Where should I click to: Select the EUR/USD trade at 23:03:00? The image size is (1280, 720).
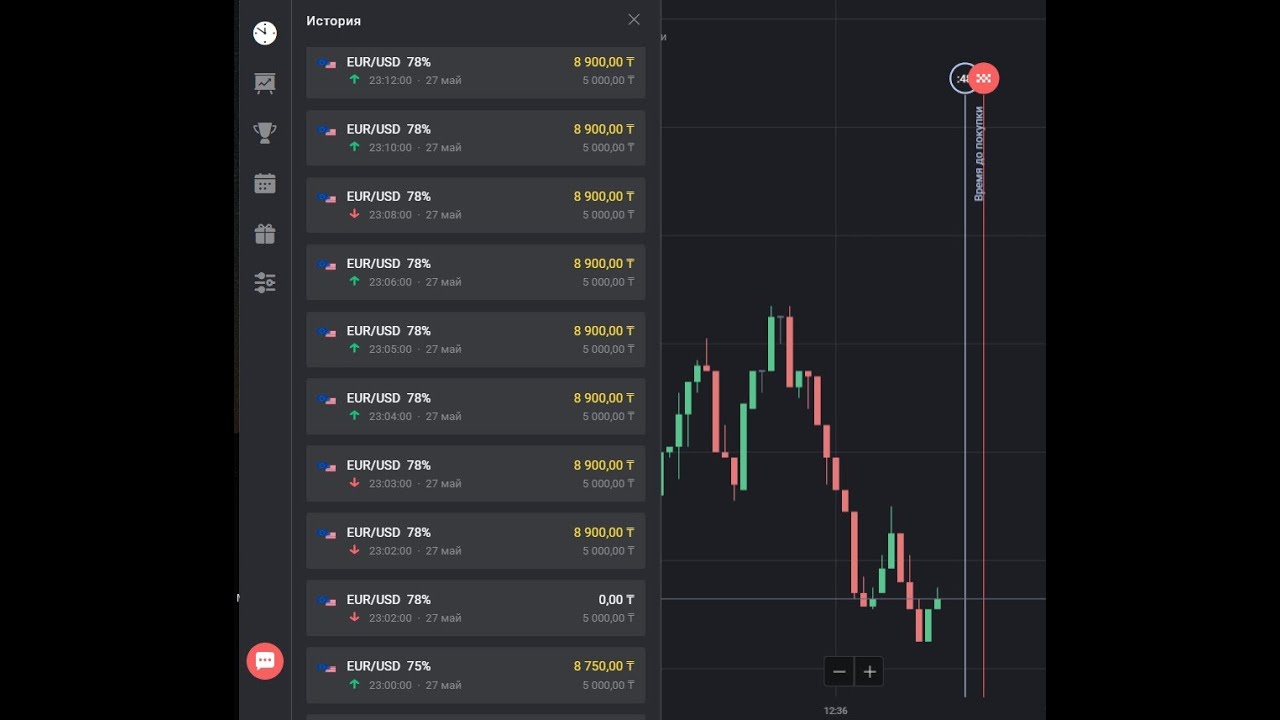coord(475,474)
